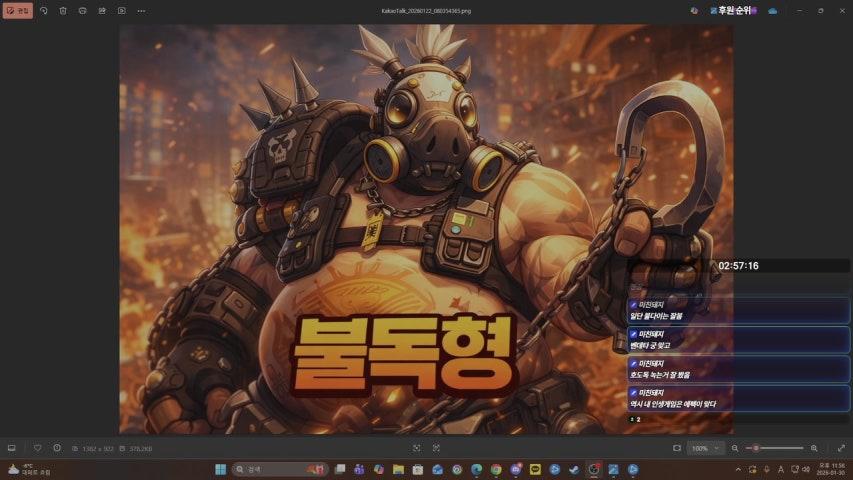Zoom out with the minus magnifier icon
The width and height of the screenshot is (853, 480).
coord(735,448)
